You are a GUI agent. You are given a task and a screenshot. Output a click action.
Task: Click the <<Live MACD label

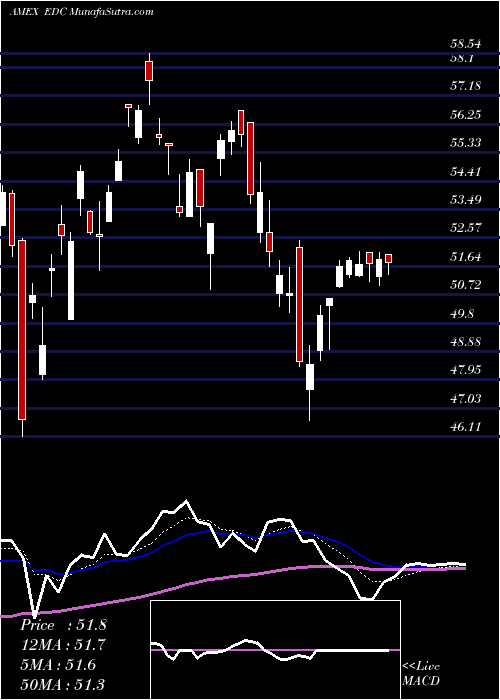click(421, 674)
